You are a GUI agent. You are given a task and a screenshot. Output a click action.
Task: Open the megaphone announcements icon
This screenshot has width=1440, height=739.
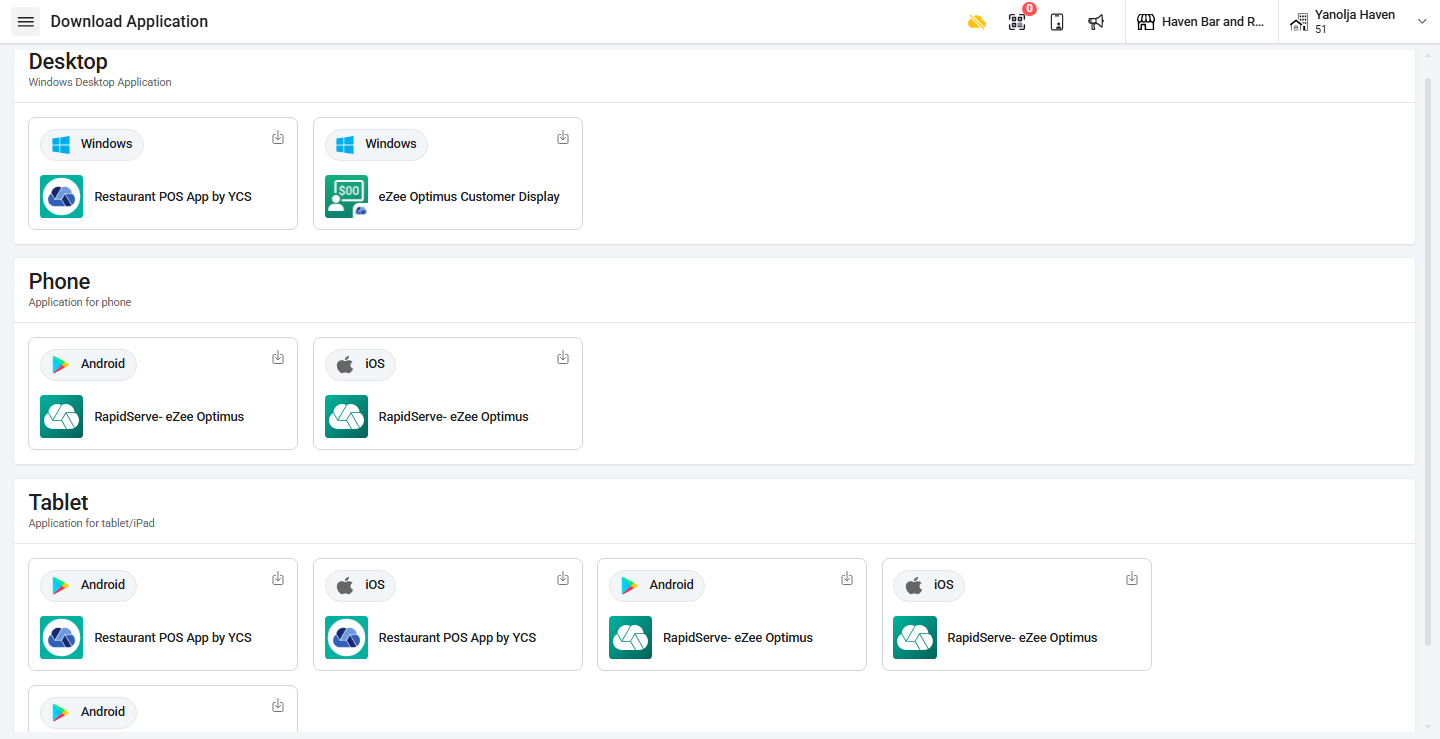(x=1096, y=22)
